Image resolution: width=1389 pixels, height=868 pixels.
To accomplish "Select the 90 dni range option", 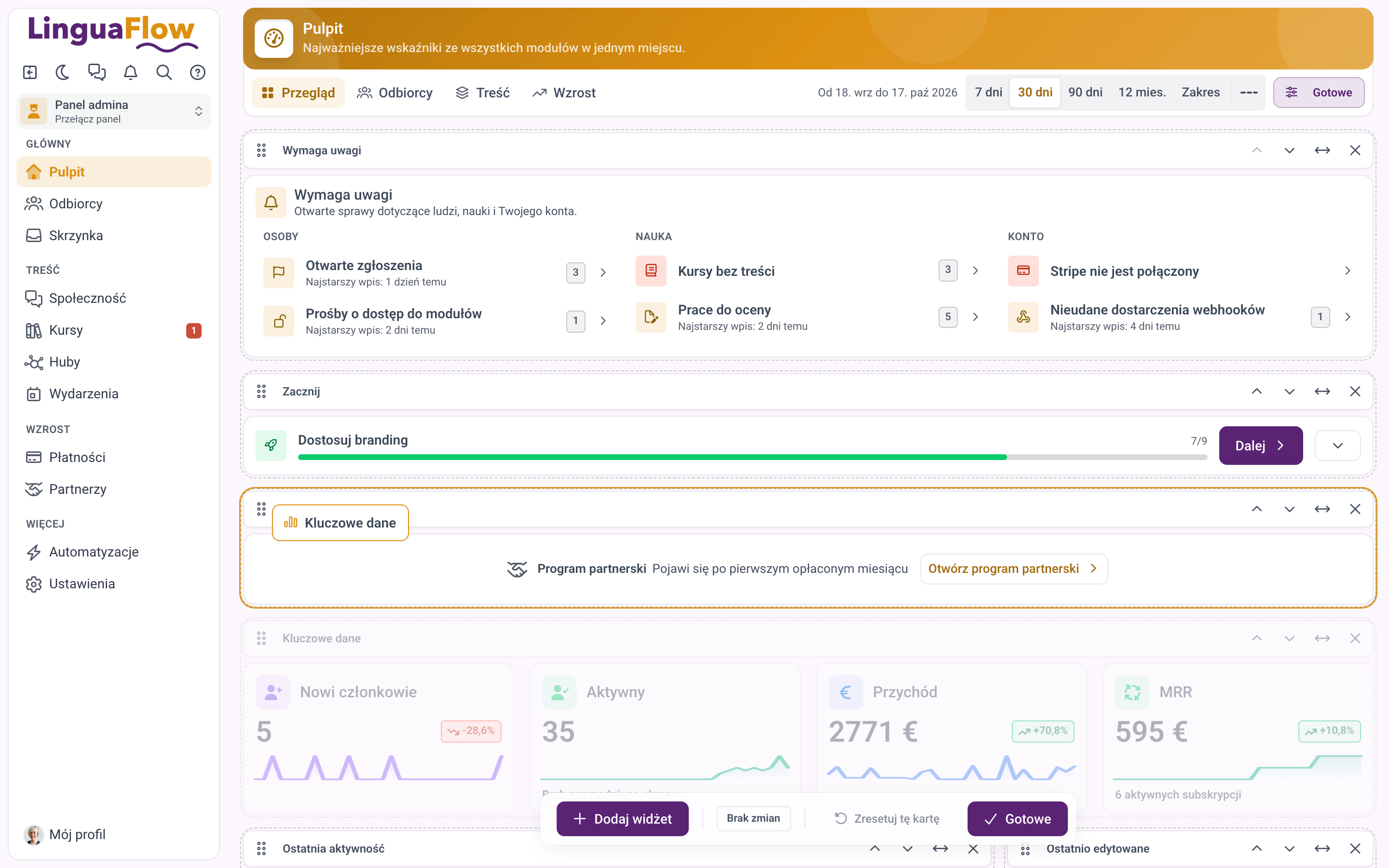I will (1085, 93).
